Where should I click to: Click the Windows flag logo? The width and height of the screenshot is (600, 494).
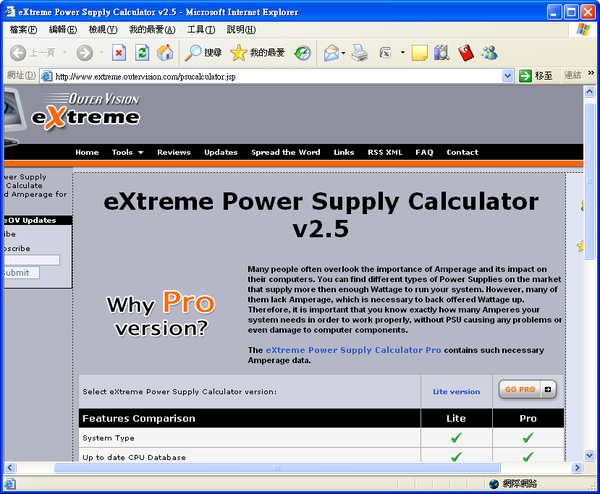(583, 29)
